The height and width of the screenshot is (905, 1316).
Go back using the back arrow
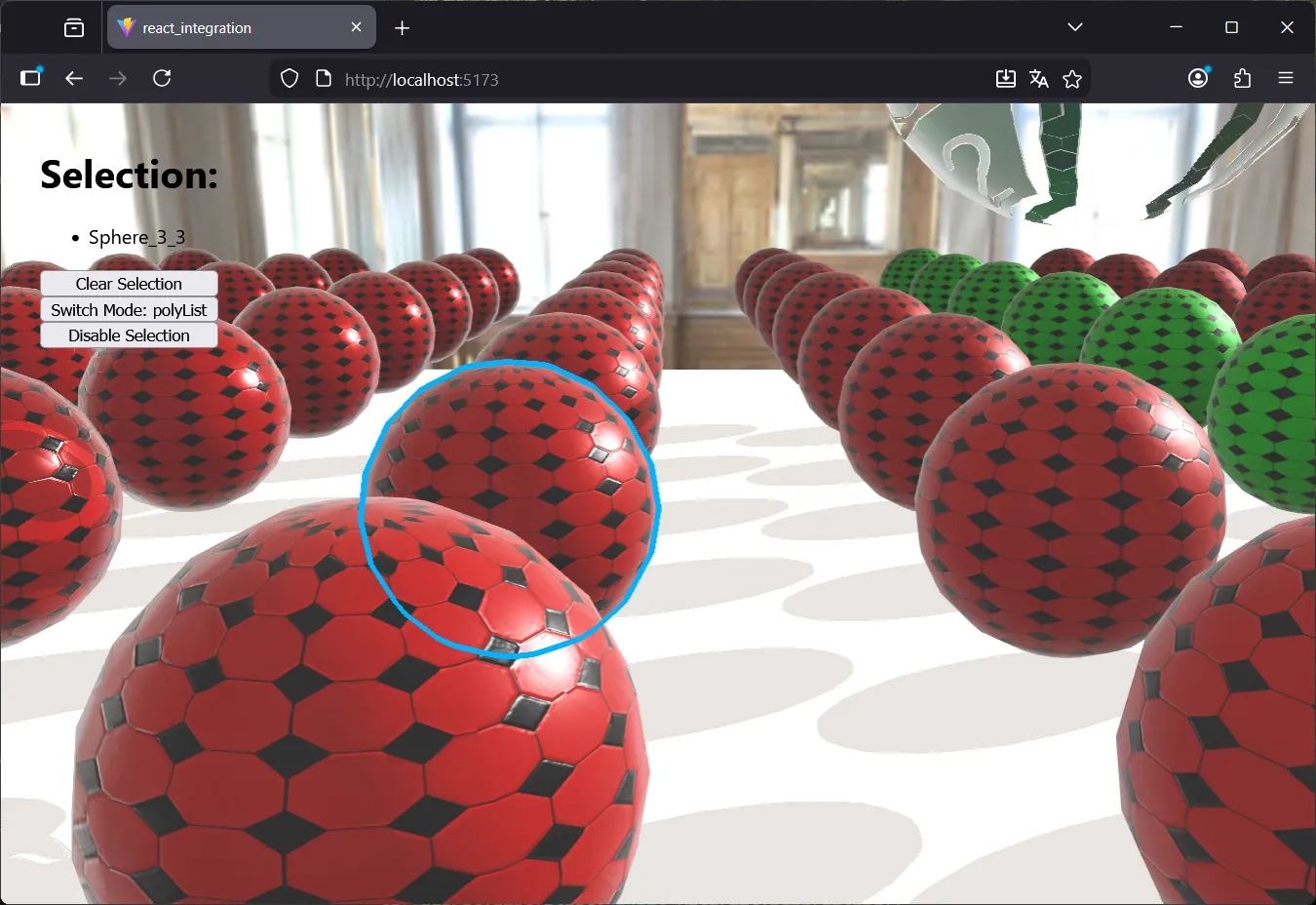[x=74, y=78]
